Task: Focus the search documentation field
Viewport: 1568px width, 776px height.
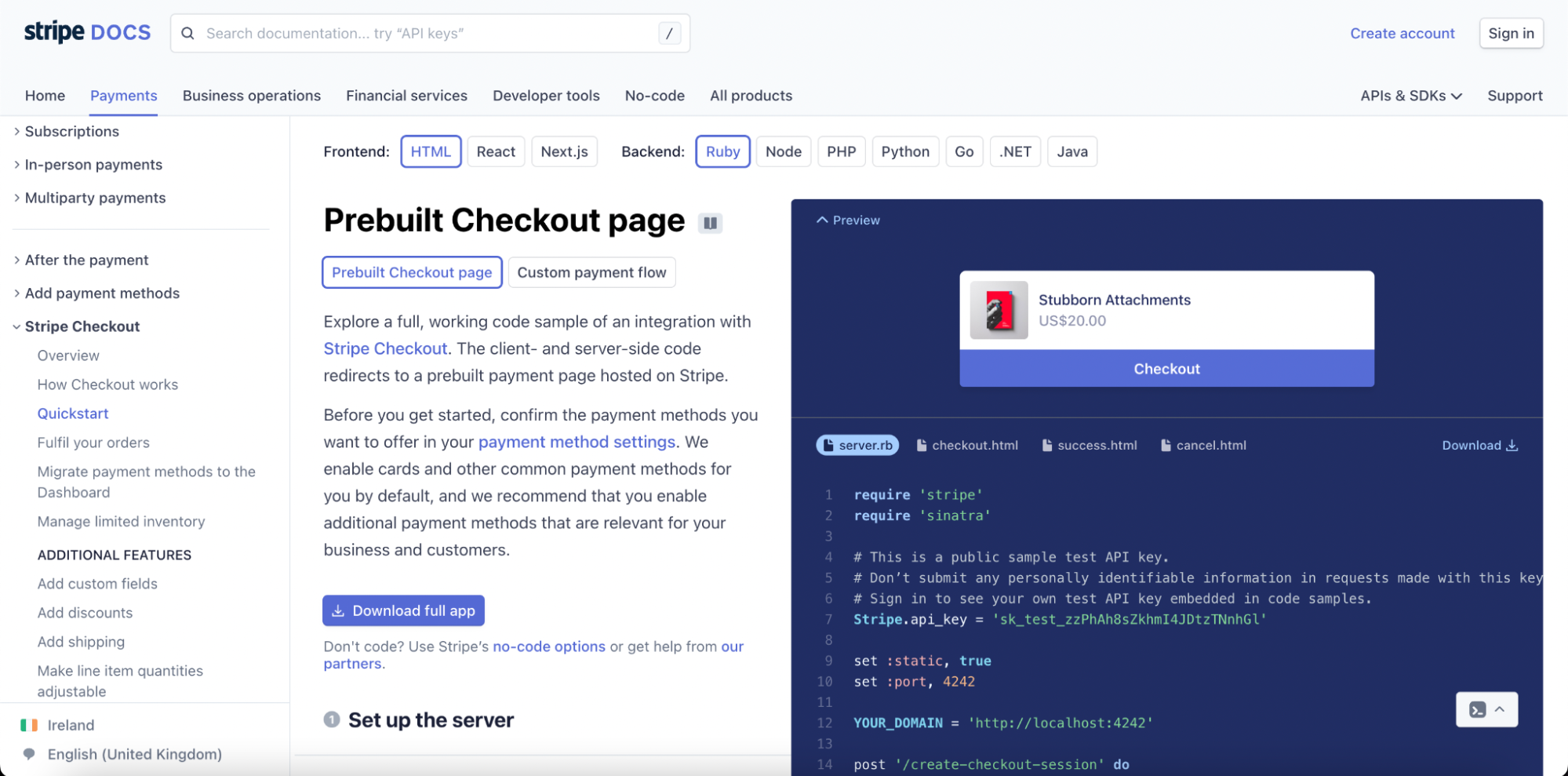Action: (430, 33)
